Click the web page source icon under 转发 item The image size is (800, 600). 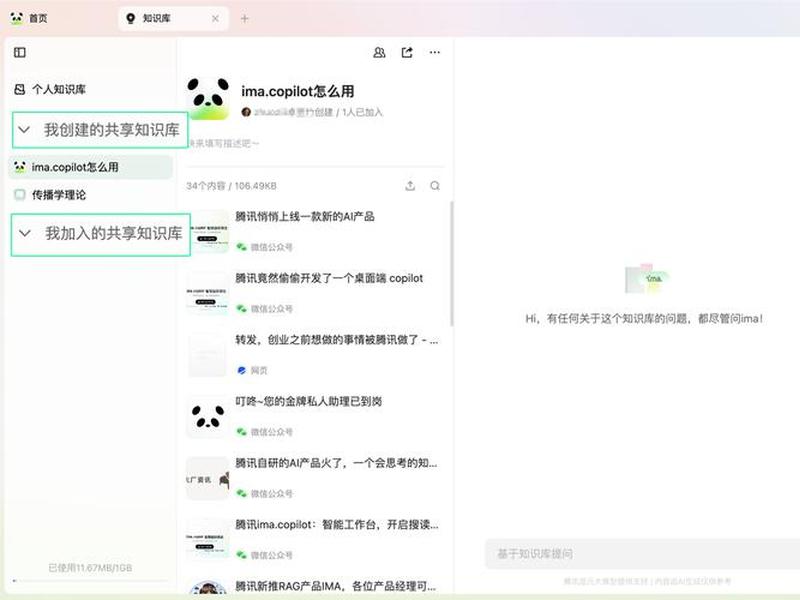[241, 370]
